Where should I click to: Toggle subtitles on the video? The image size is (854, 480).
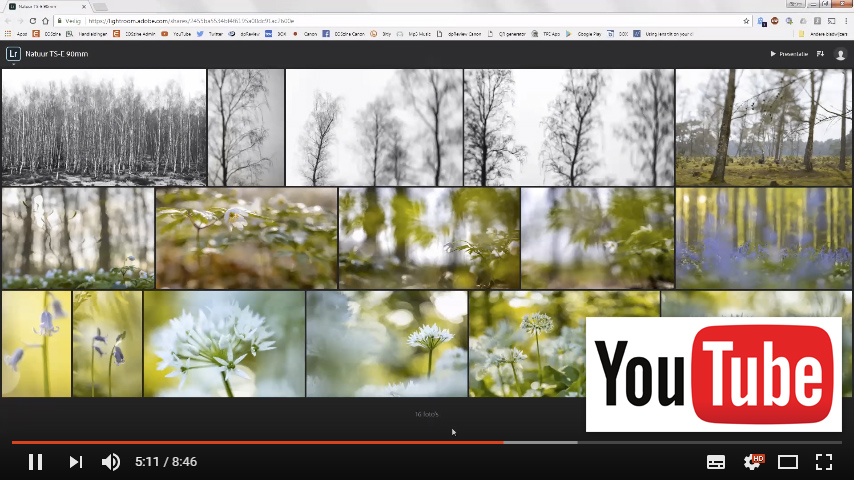click(716, 462)
